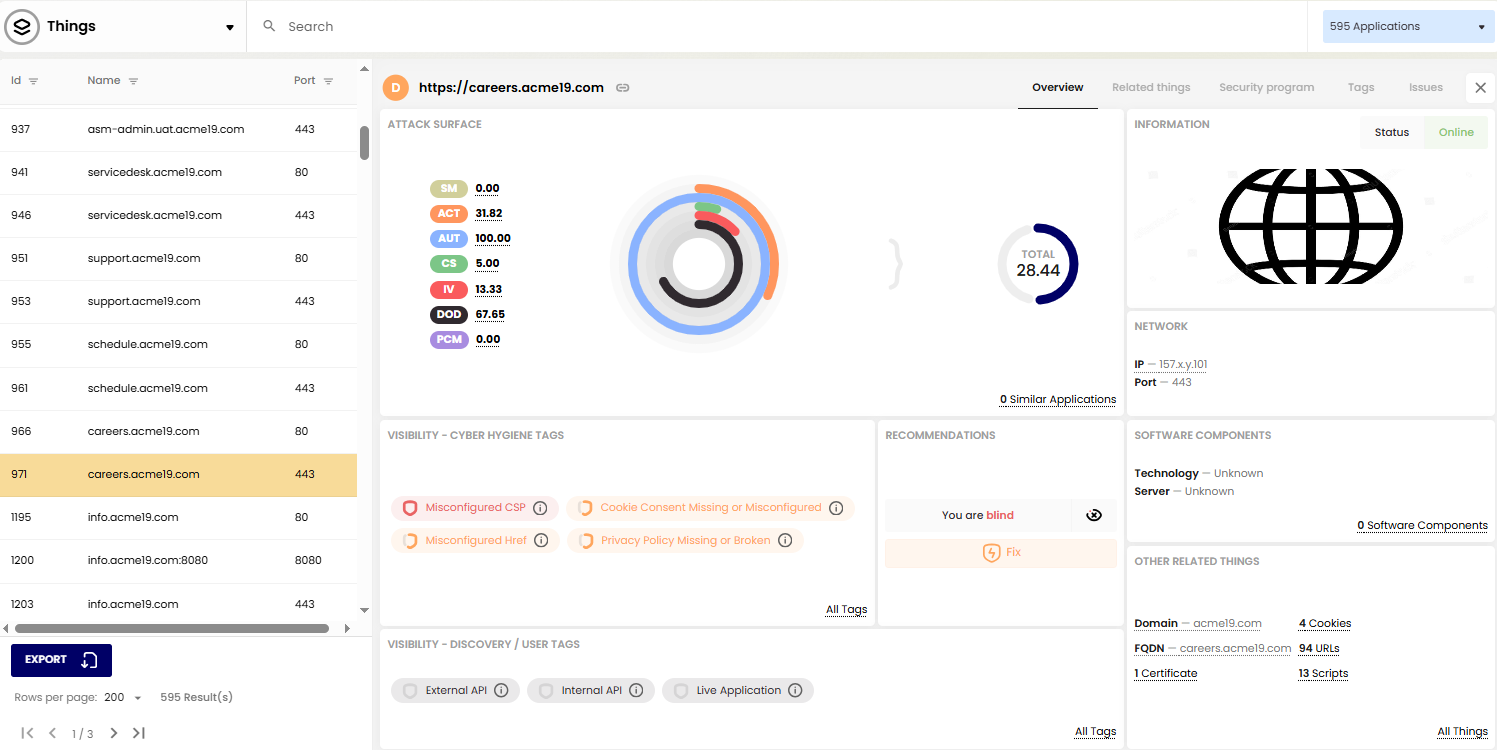The height and width of the screenshot is (750, 1497).
Task: Click info icon on Live Application tag
Action: click(x=795, y=690)
